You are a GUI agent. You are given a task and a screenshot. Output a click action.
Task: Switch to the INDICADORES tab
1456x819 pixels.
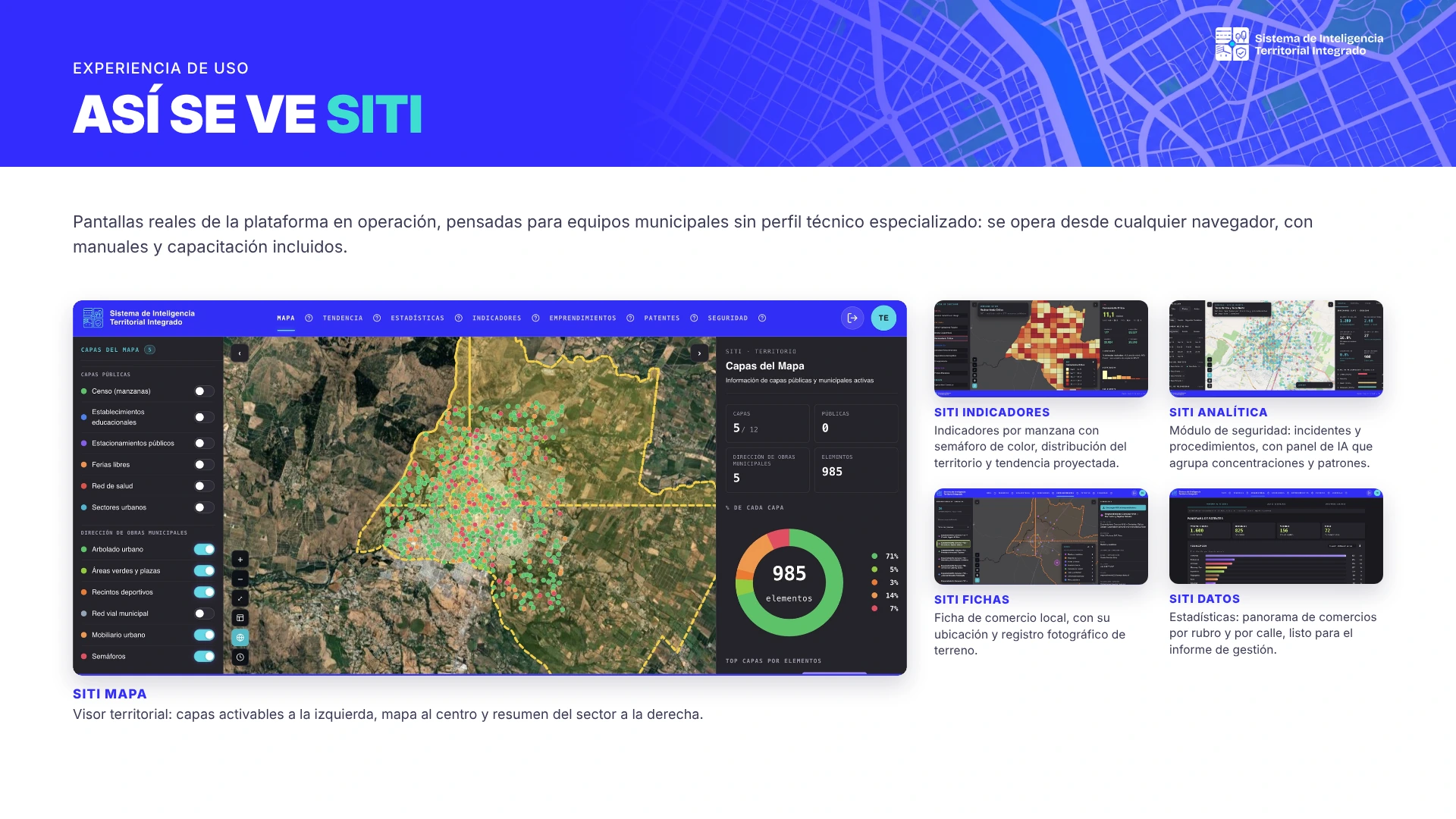tap(497, 318)
